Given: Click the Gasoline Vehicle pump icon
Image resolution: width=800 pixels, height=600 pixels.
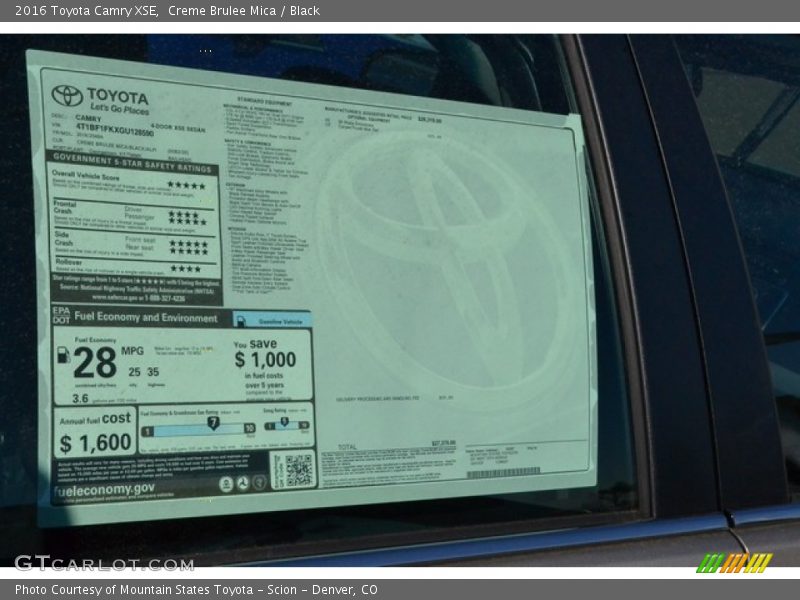Looking at the screenshot, I should coord(241,320).
